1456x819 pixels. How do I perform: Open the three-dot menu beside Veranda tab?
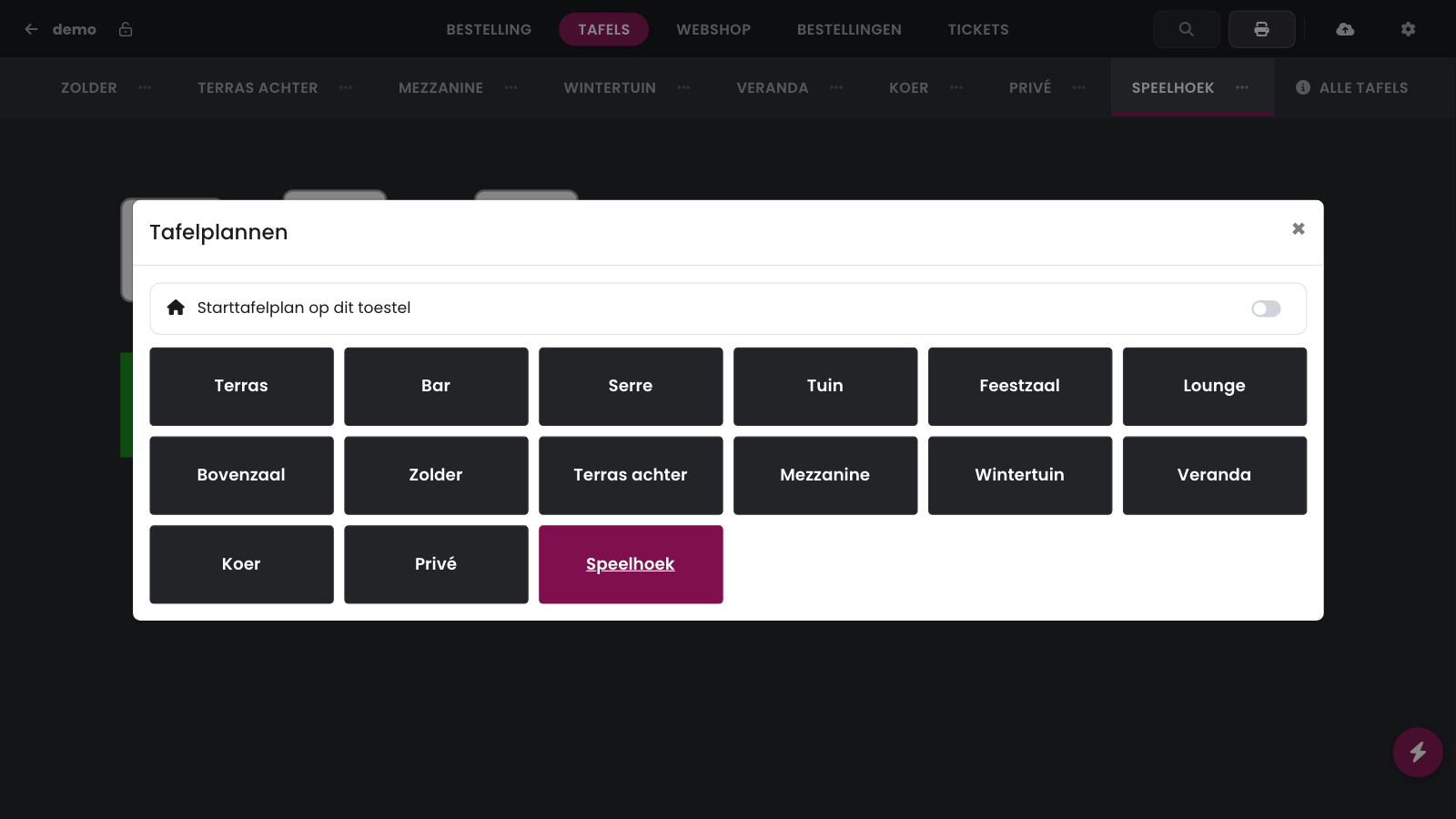pyautogui.click(x=836, y=87)
